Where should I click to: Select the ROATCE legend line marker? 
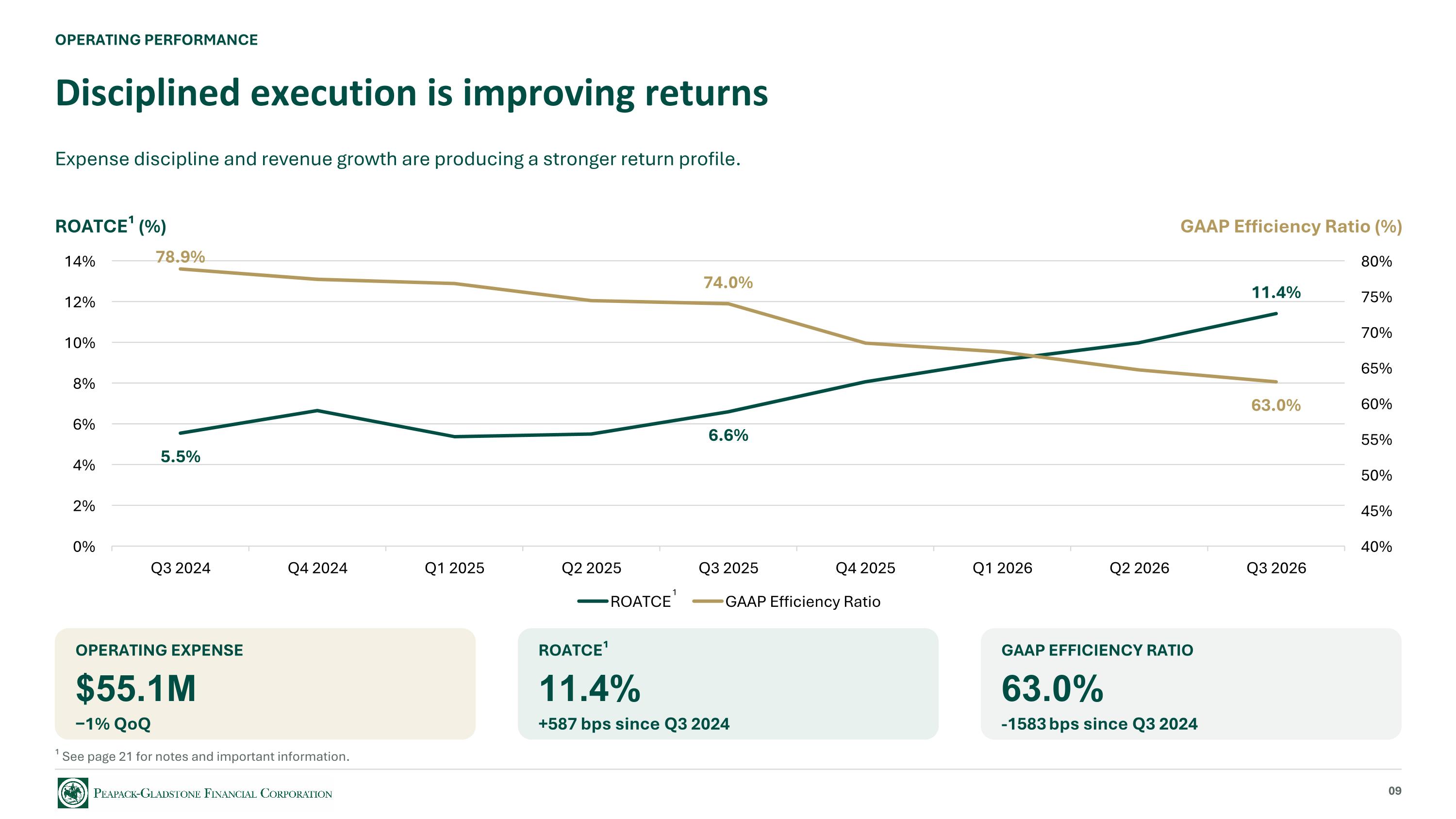coord(592,602)
